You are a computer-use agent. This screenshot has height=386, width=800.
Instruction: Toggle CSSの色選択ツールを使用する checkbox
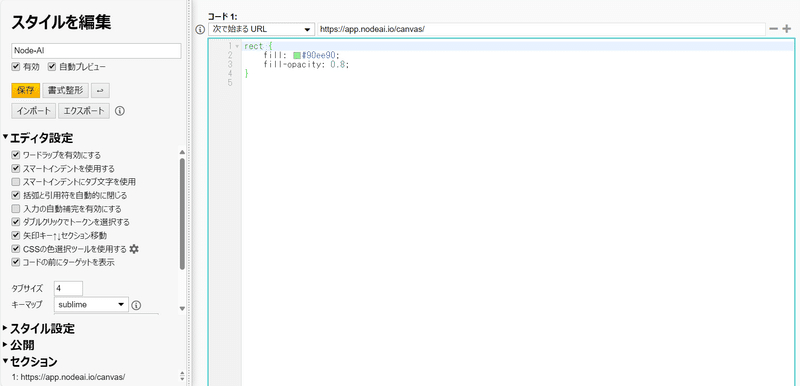[16, 249]
